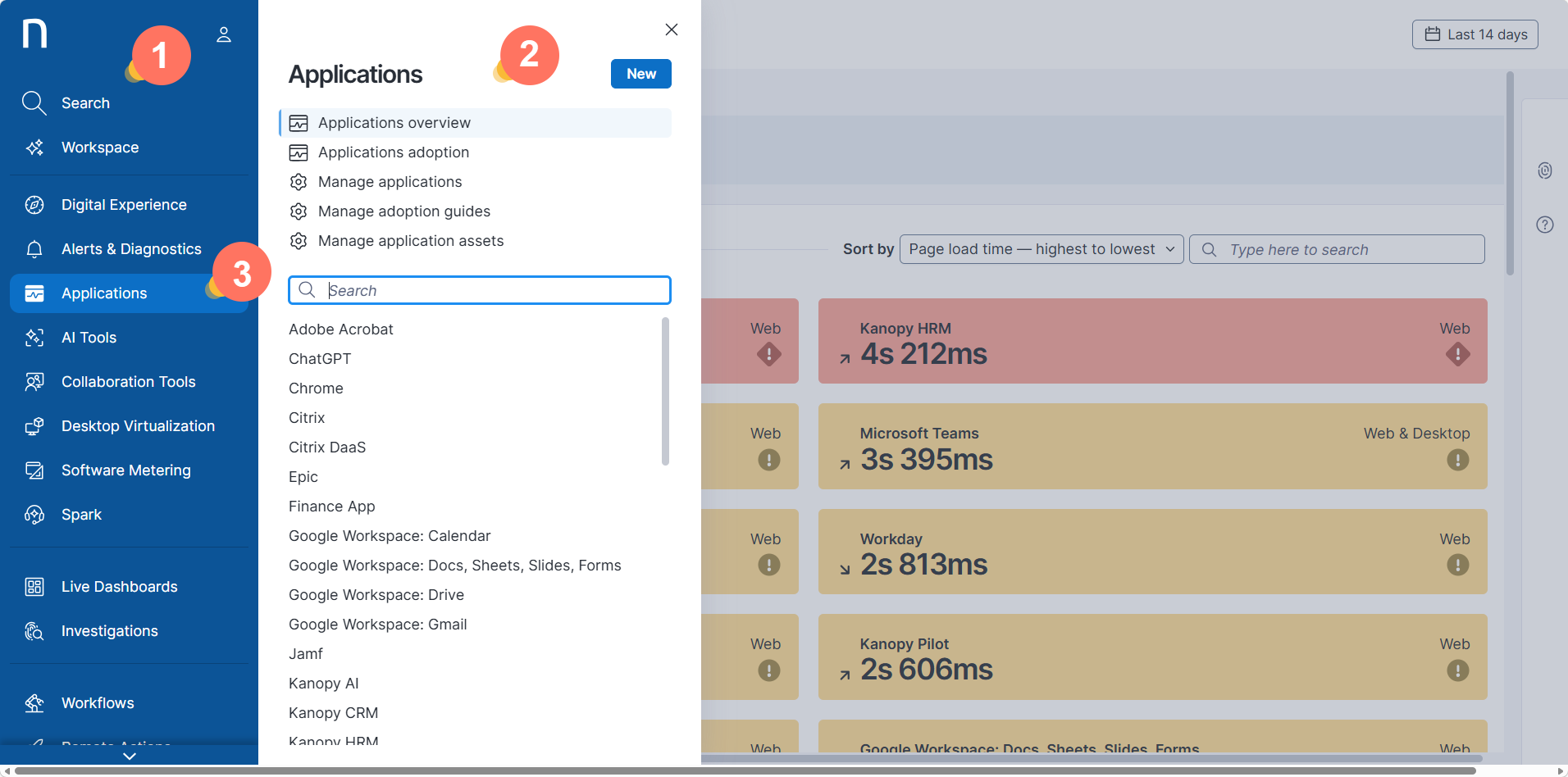The image size is (1568, 777).
Task: Open the Search magnifier in sidebar
Action: coord(34,103)
